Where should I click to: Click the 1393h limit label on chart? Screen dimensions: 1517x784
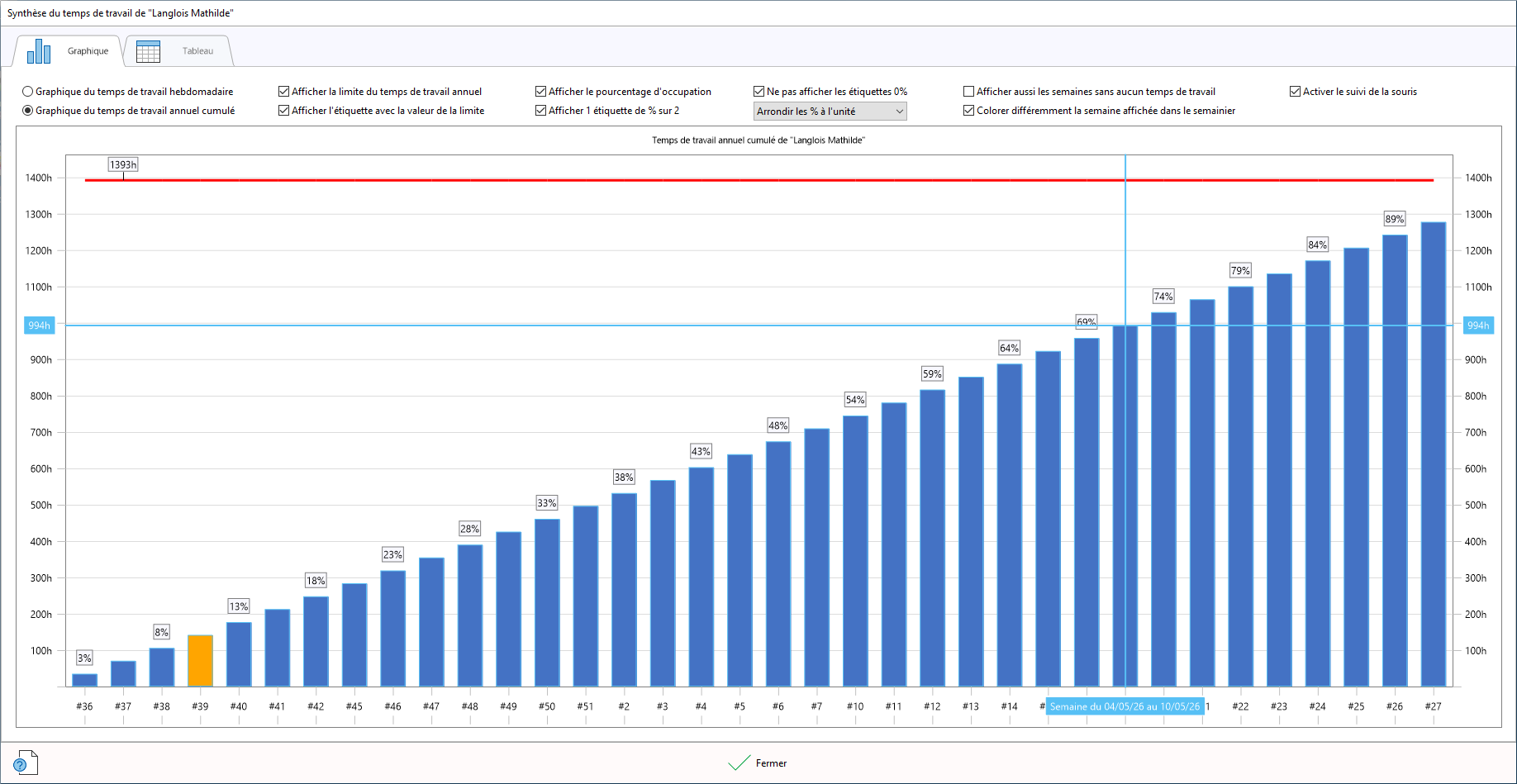pyautogui.click(x=123, y=165)
